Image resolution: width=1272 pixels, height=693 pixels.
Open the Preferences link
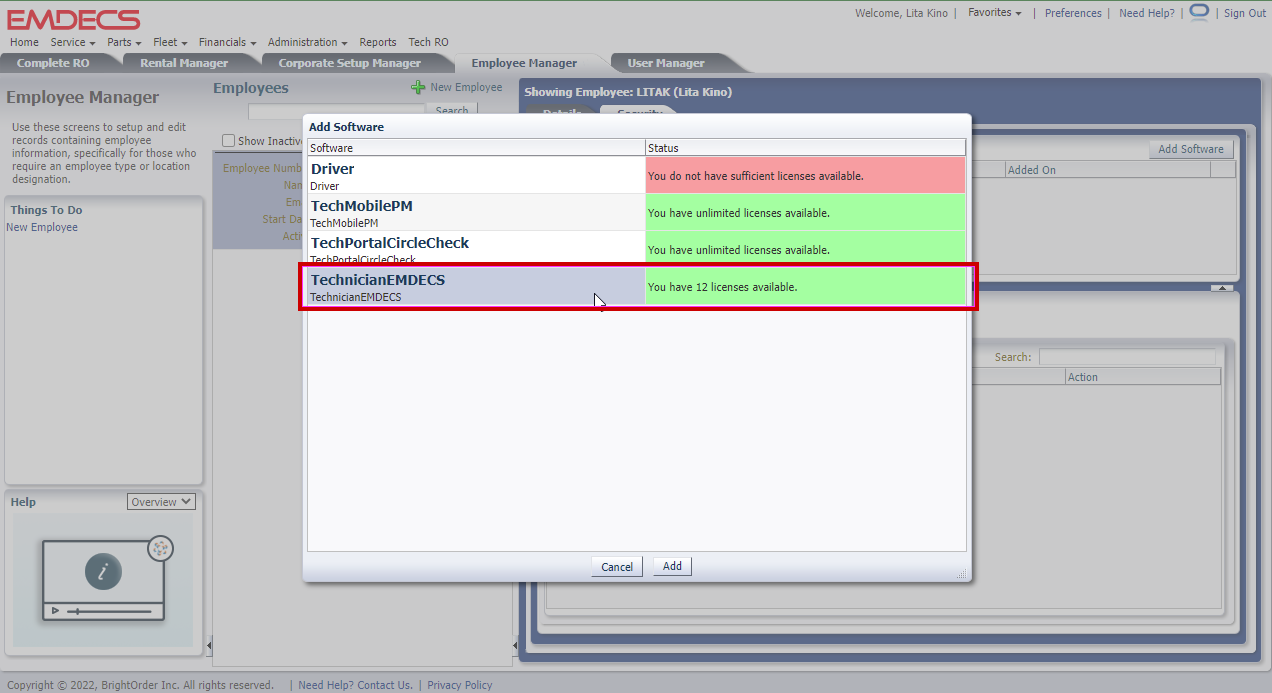click(1073, 13)
